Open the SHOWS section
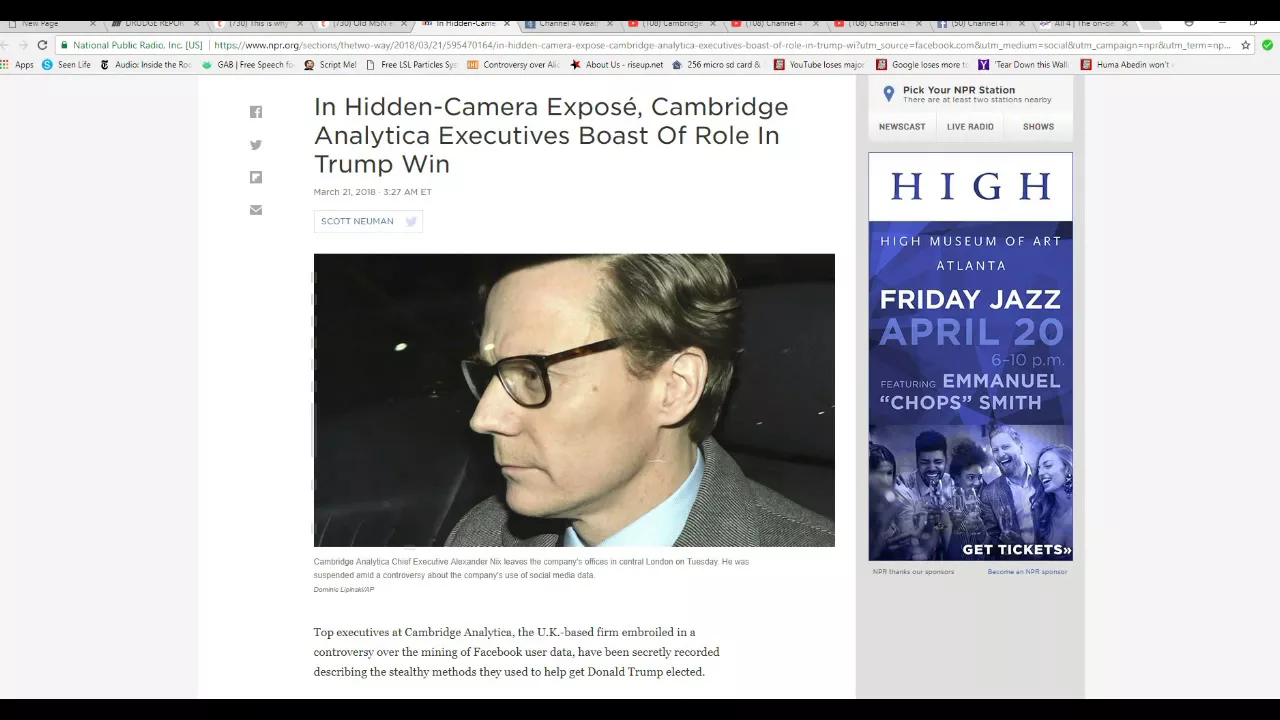 point(1038,127)
